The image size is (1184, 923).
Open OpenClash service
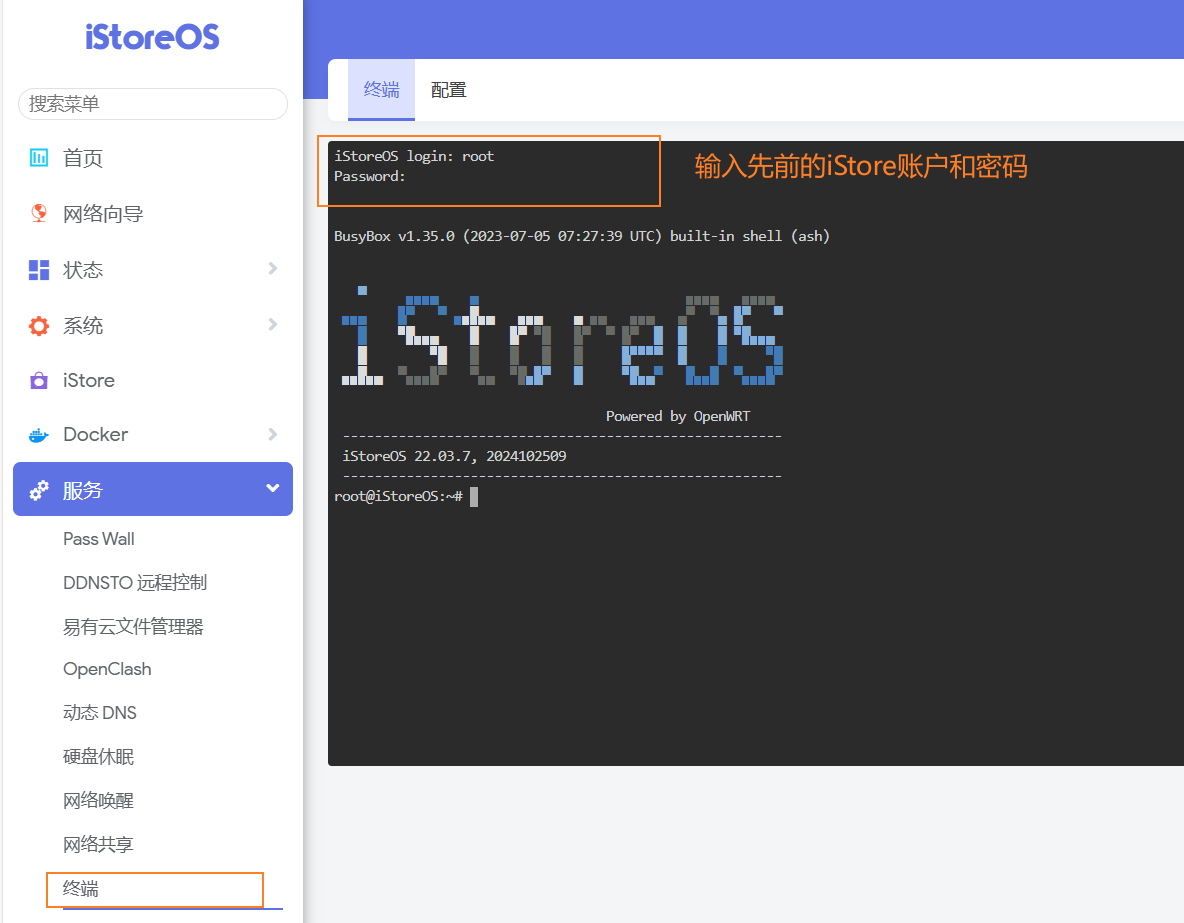click(x=107, y=669)
